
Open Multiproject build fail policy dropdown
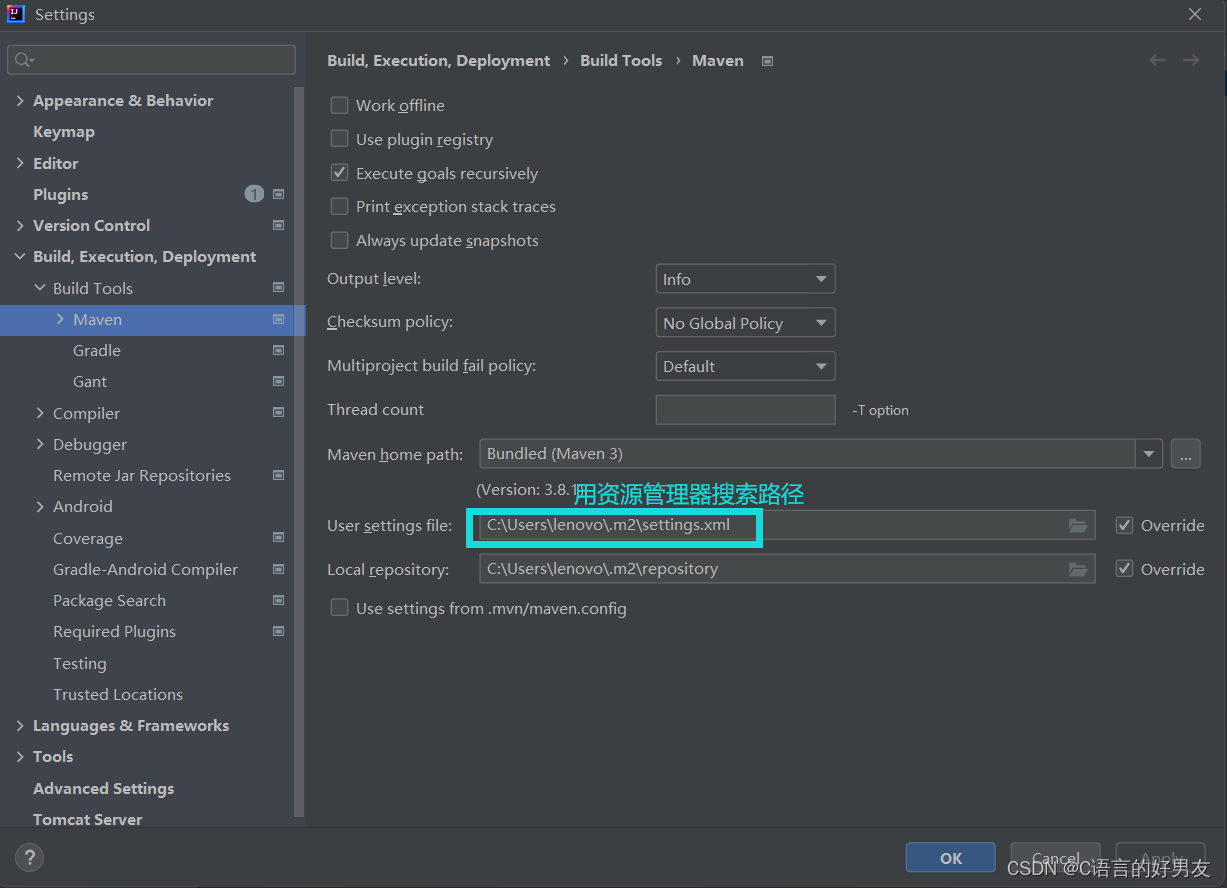point(745,366)
